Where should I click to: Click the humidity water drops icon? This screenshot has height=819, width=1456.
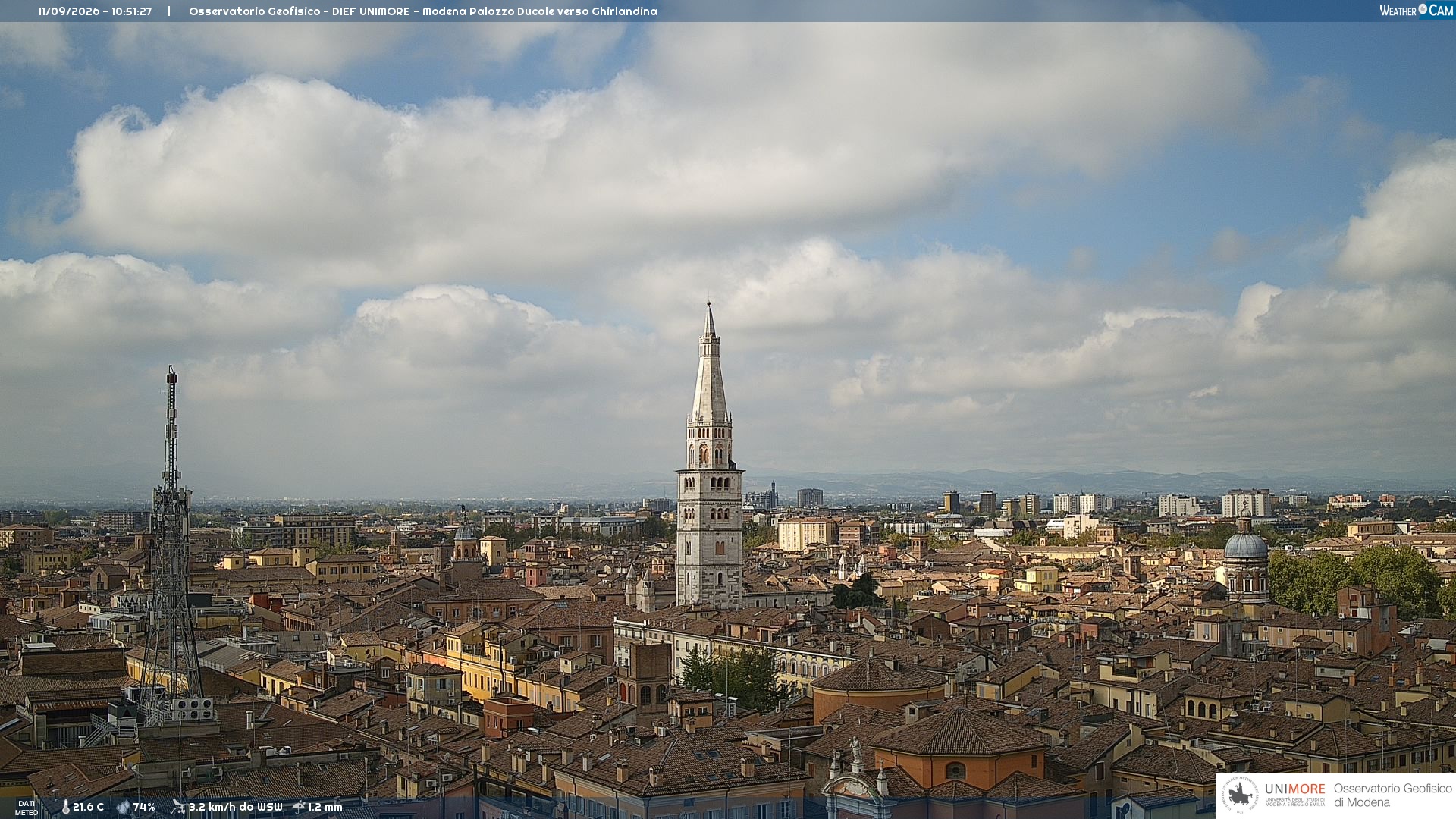(x=124, y=807)
